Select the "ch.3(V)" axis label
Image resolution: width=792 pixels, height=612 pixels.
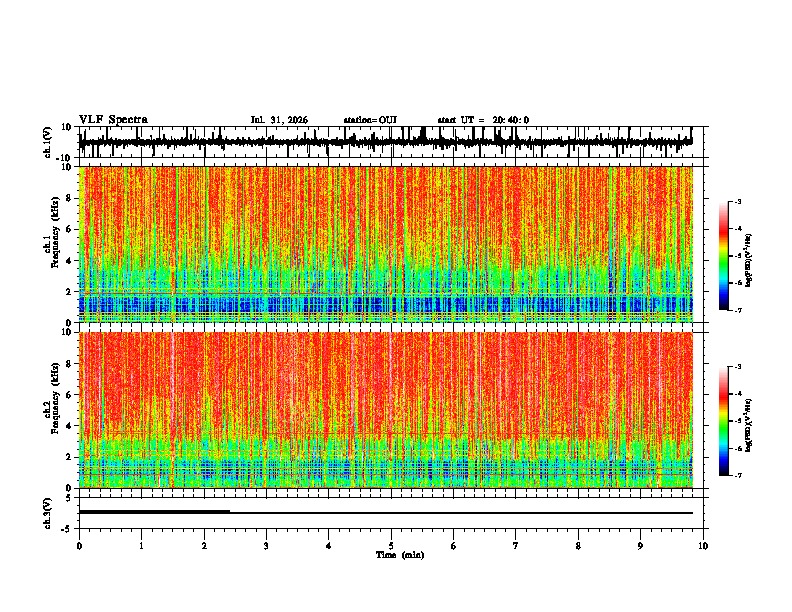click(x=48, y=513)
